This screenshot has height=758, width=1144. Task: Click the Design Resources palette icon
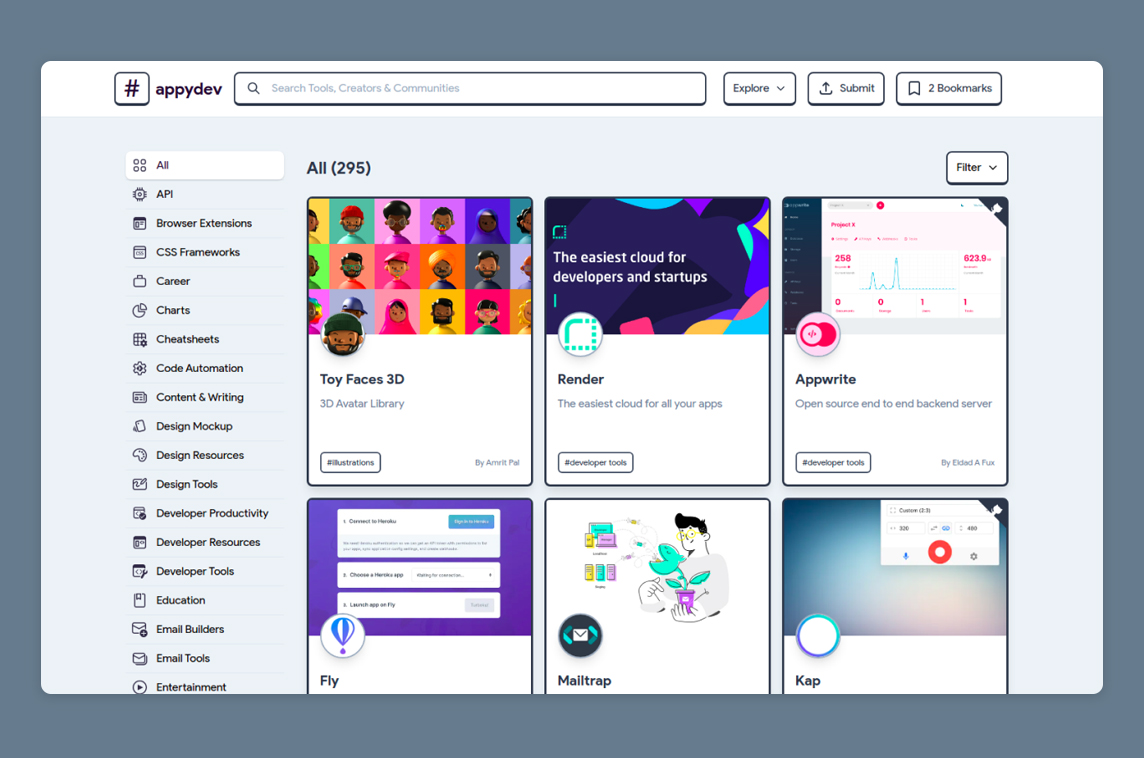(x=139, y=455)
